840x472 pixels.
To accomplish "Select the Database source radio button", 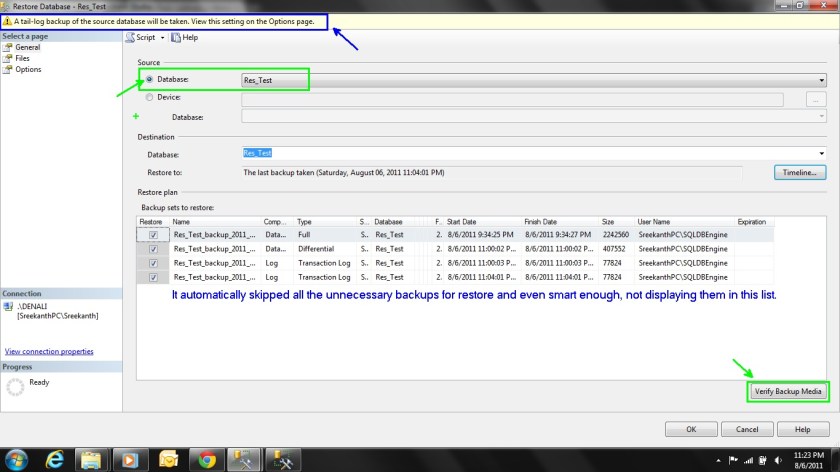I will pyautogui.click(x=150, y=79).
